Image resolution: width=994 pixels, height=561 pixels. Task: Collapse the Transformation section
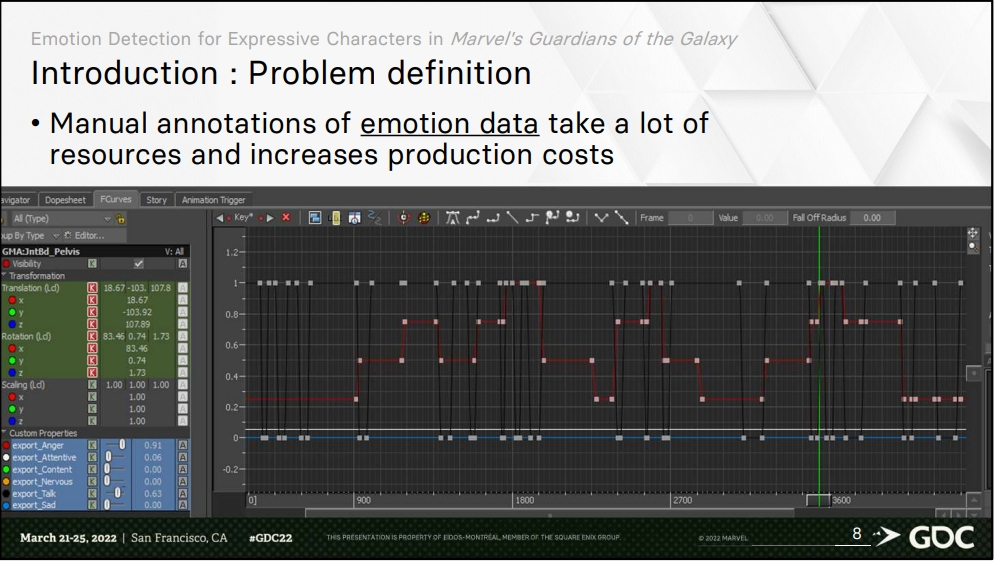(x=4, y=275)
